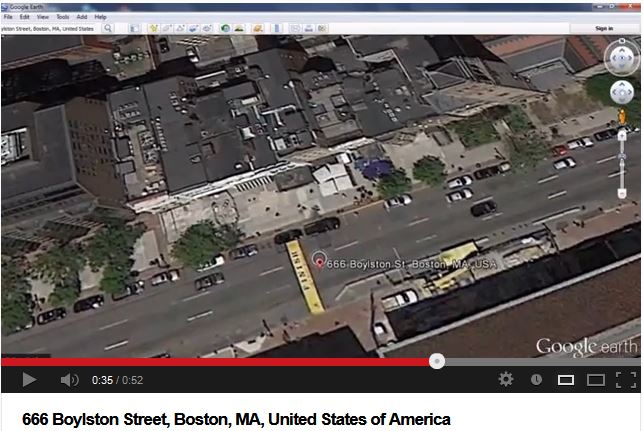This screenshot has width=643, height=431.
Task: Select the Add Polygon tool
Action: click(x=167, y=28)
